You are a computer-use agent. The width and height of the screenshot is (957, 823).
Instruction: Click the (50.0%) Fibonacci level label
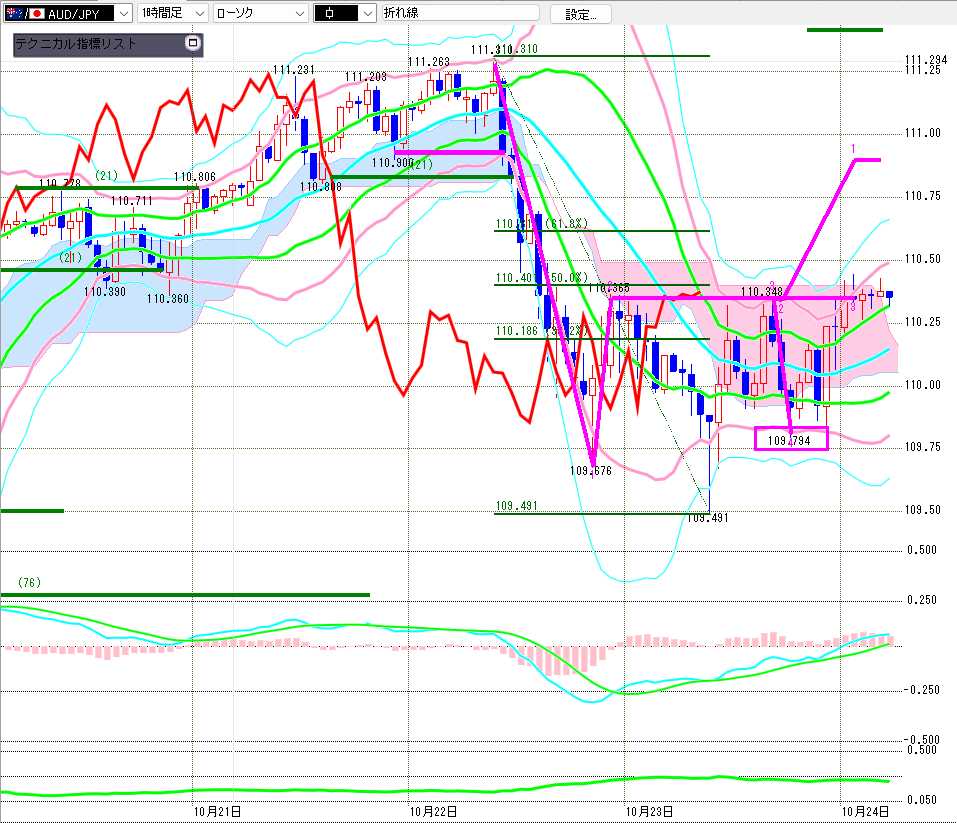(566, 278)
